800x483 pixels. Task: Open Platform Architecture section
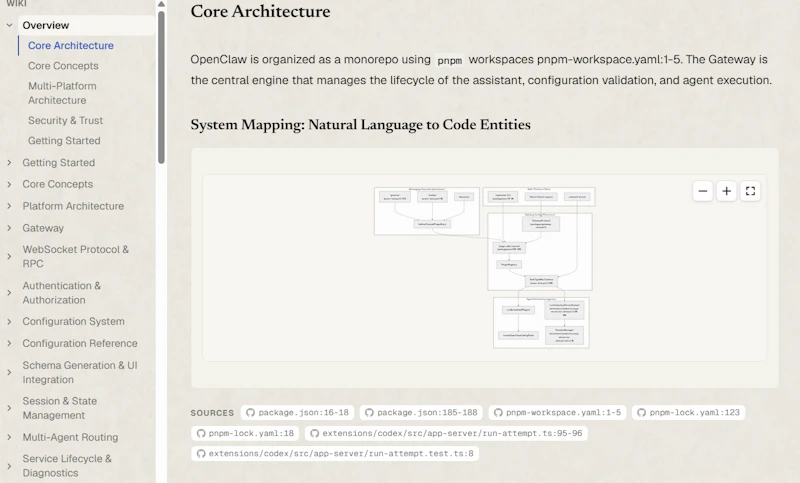point(73,206)
